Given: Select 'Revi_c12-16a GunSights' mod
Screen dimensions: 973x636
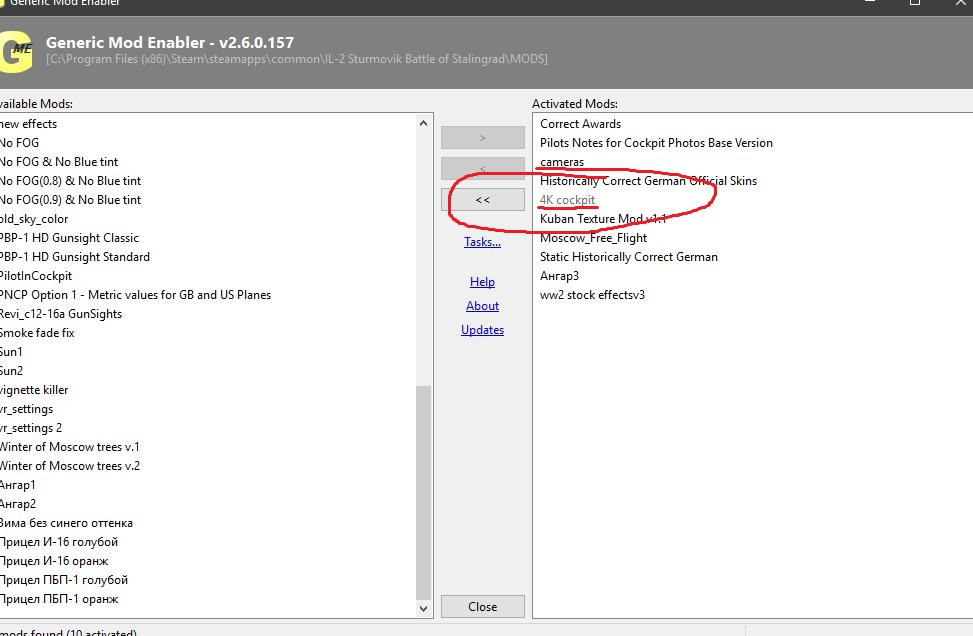Looking at the screenshot, I should coord(61,314).
